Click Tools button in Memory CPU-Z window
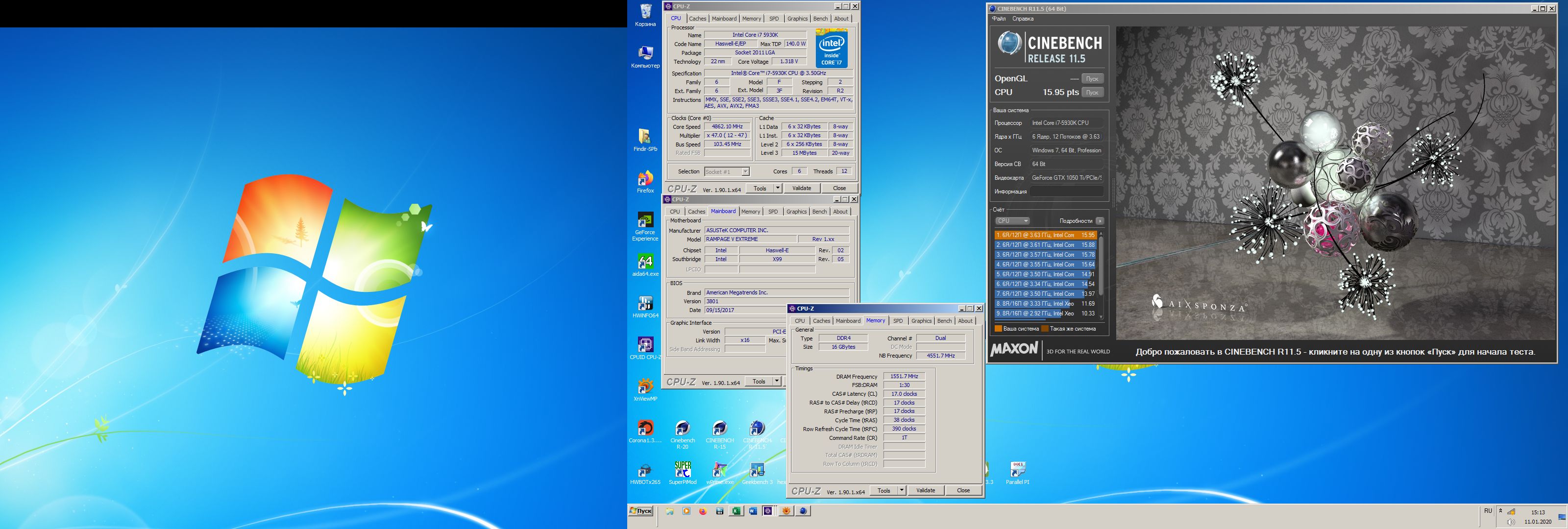This screenshot has height=529, width=1568. pyautogui.click(x=884, y=490)
